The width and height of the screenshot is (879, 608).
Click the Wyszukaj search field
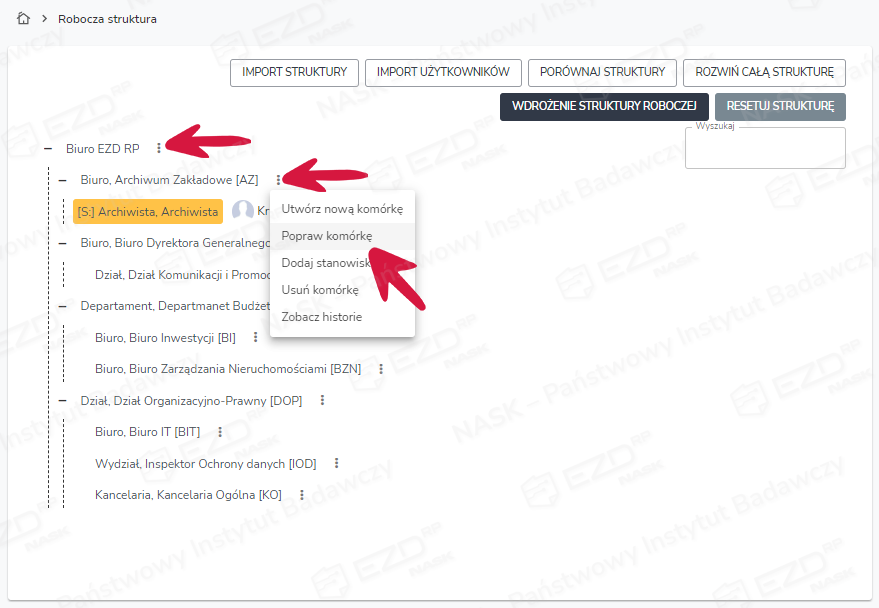pyautogui.click(x=765, y=150)
